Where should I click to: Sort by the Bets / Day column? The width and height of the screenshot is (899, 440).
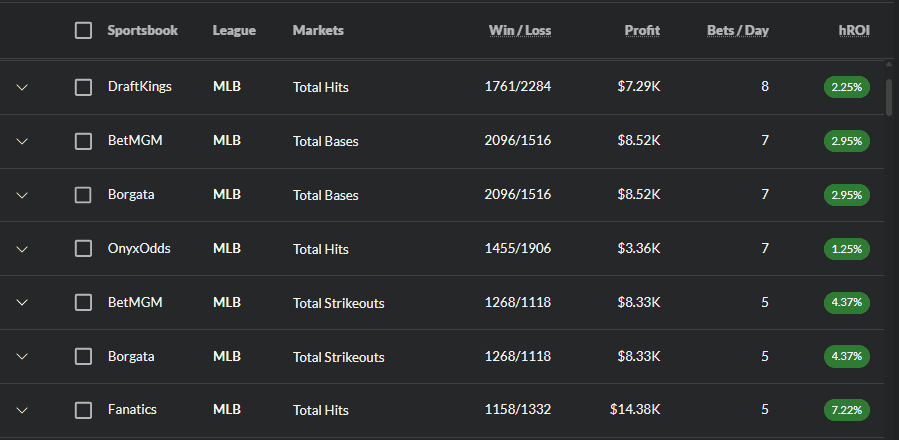pos(737,30)
